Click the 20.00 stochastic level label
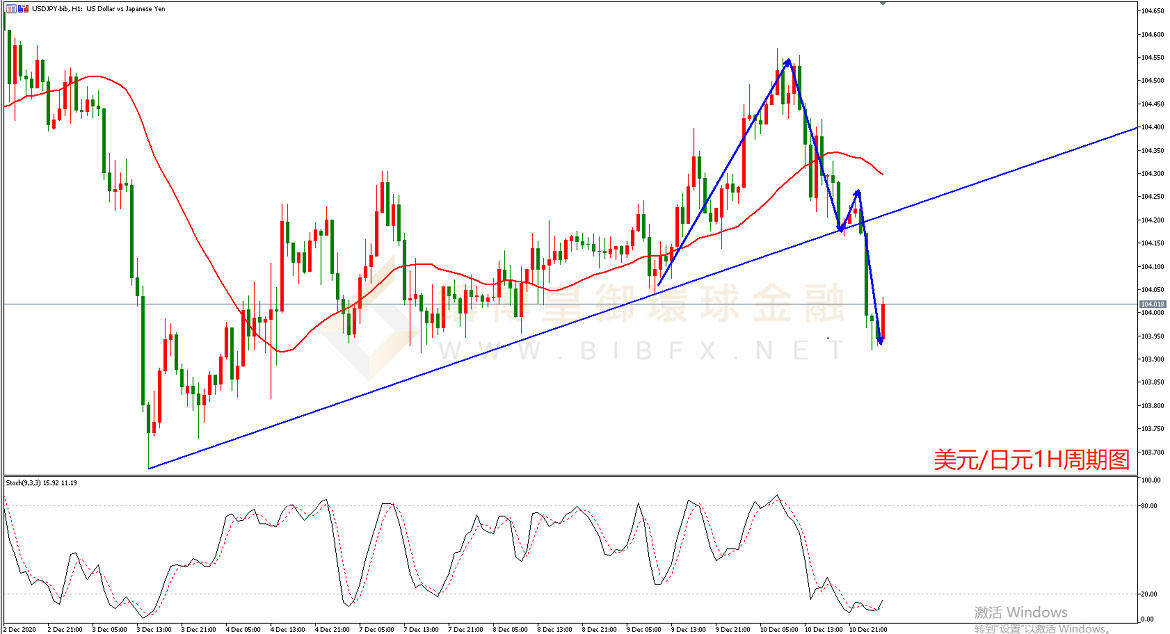This screenshot has width=1170, height=634. pos(1148,594)
